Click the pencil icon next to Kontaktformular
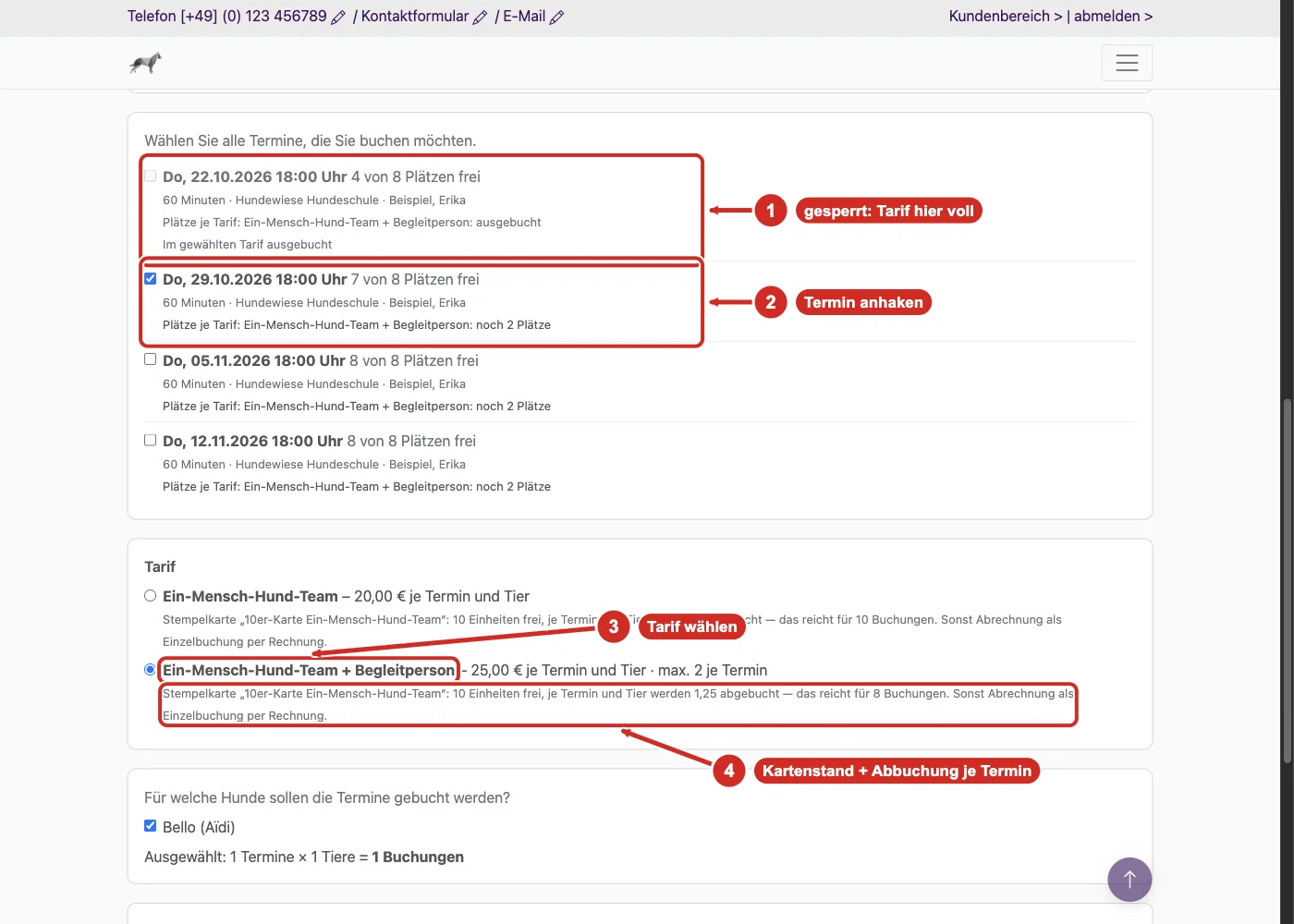Viewport: 1294px width, 924px height. pos(480,17)
